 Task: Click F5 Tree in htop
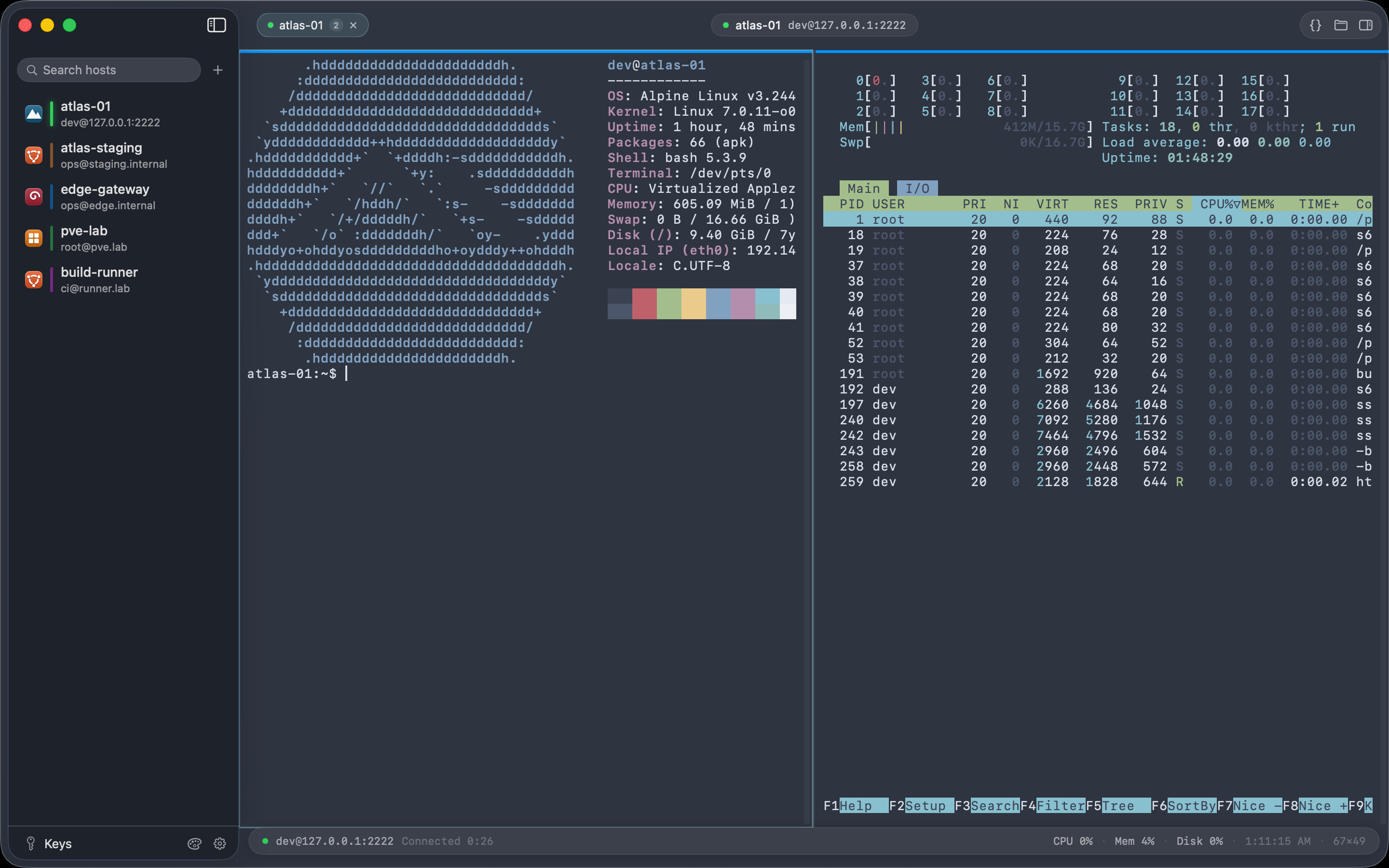(x=1118, y=806)
